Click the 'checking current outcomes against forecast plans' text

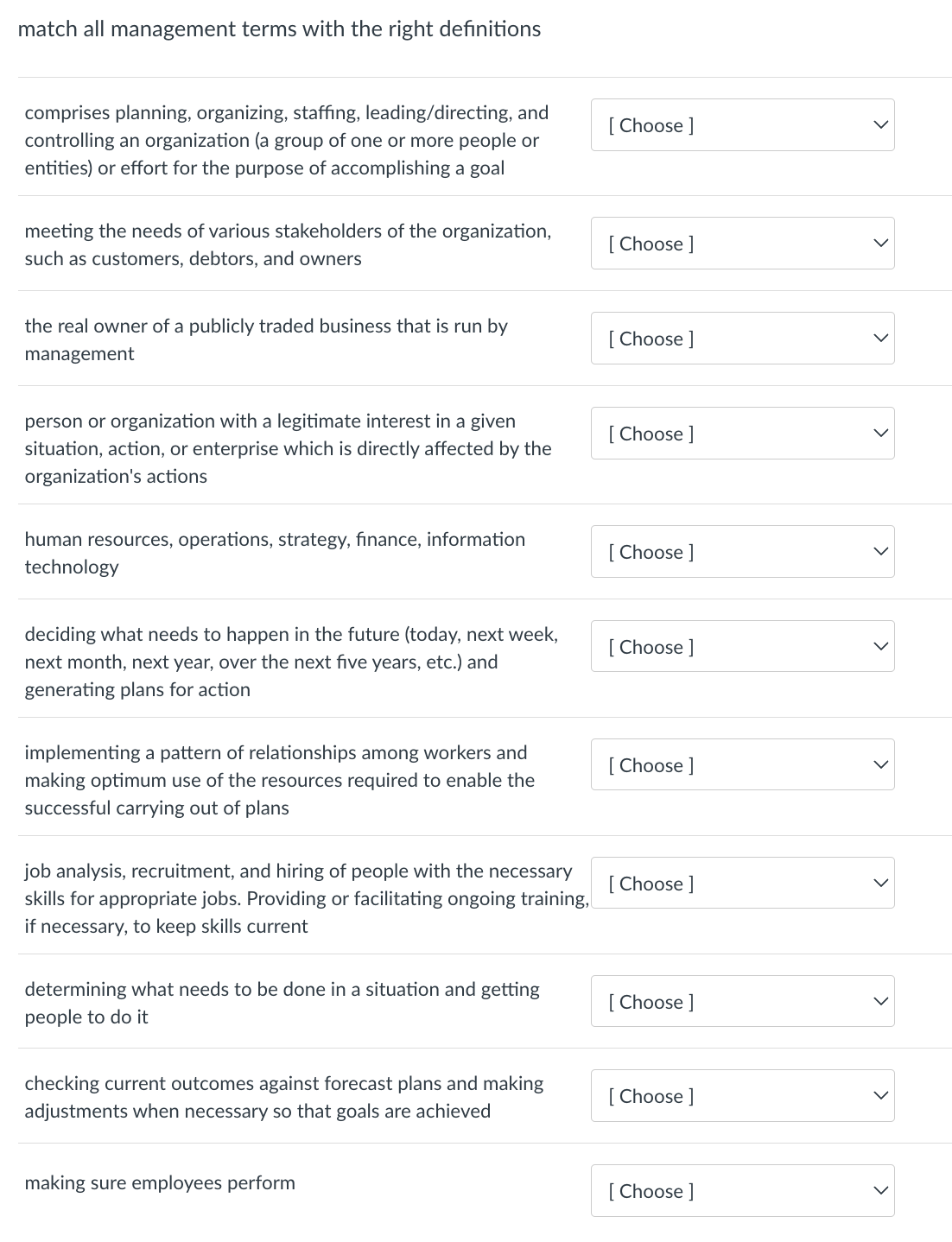click(x=284, y=1097)
